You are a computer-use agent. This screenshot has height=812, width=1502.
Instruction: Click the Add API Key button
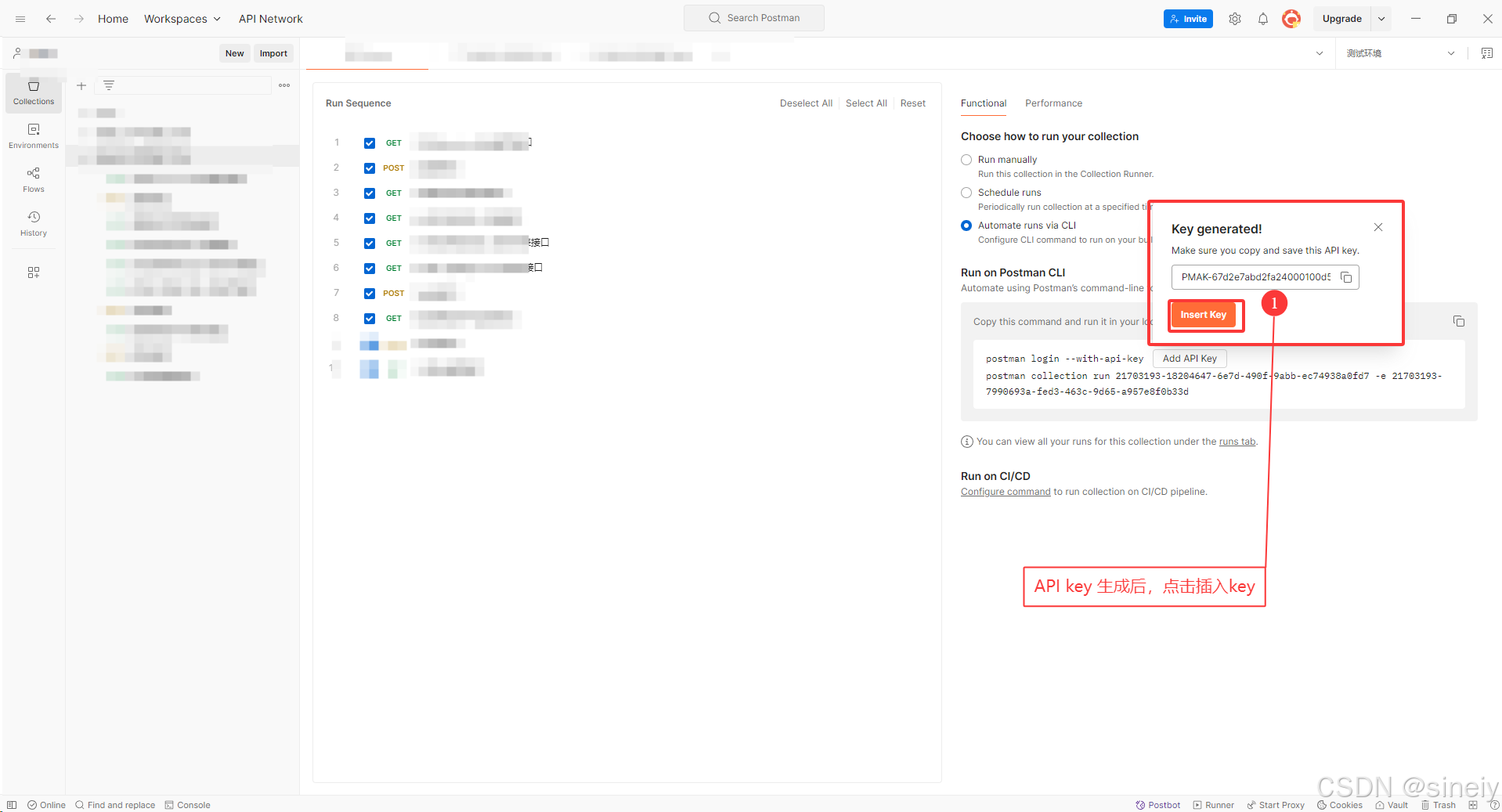[1190, 359]
